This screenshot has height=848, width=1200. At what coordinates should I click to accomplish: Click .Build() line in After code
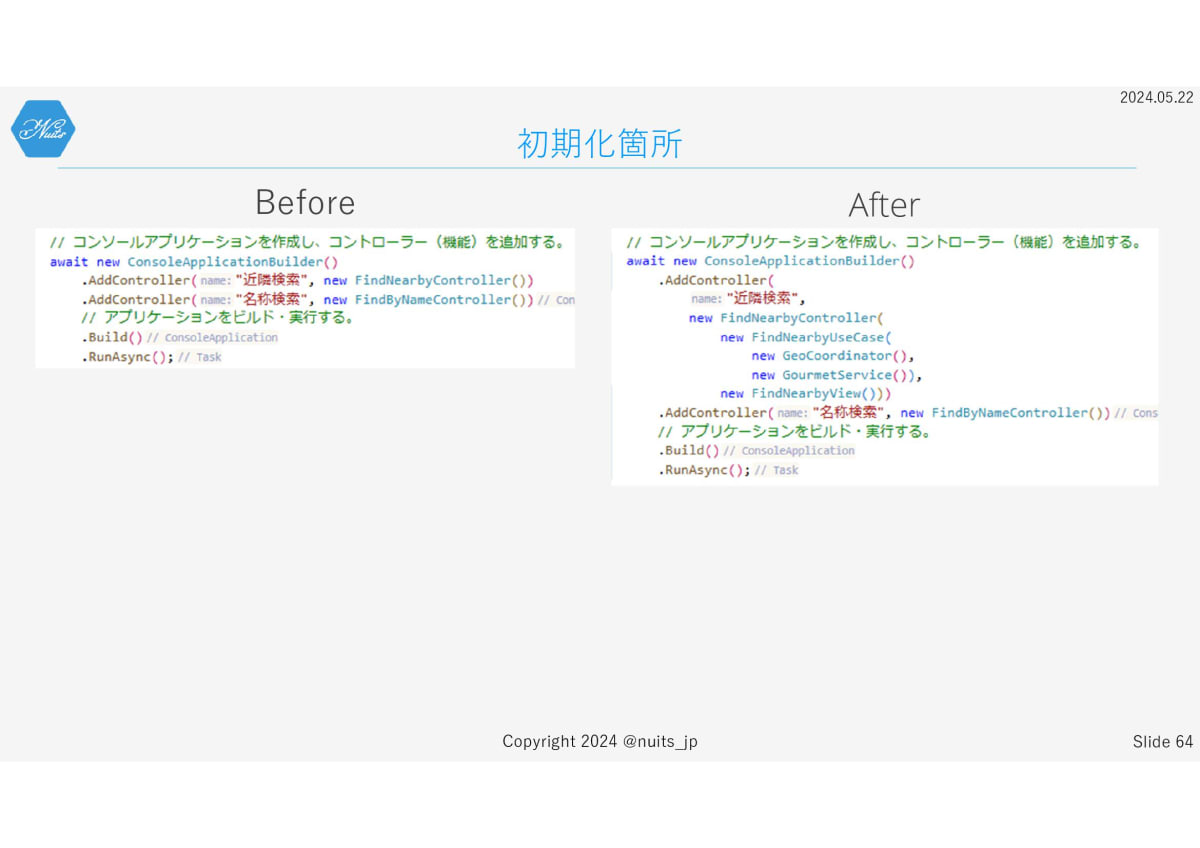pyautogui.click(x=757, y=450)
